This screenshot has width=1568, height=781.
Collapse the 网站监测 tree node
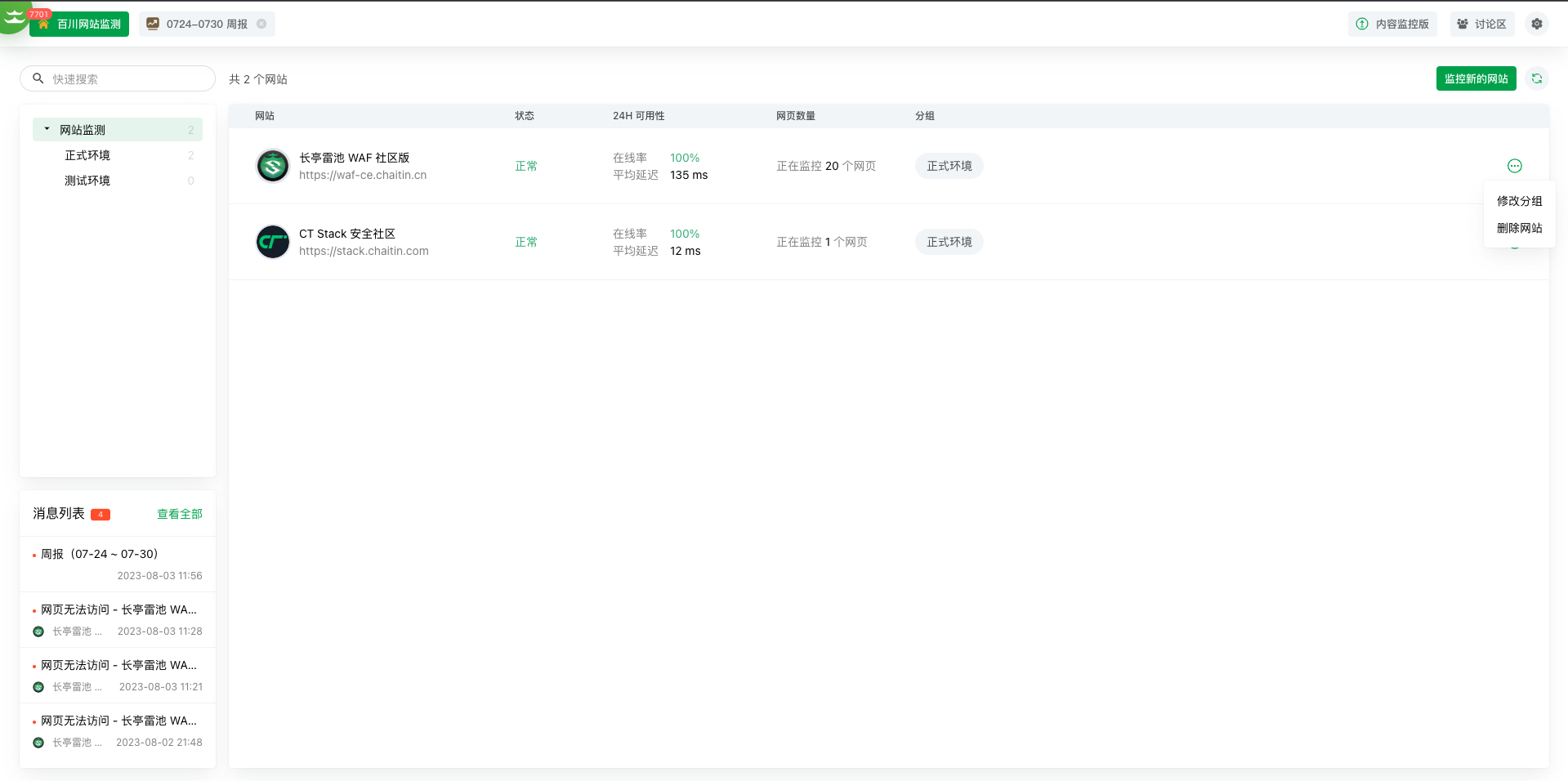pos(47,129)
